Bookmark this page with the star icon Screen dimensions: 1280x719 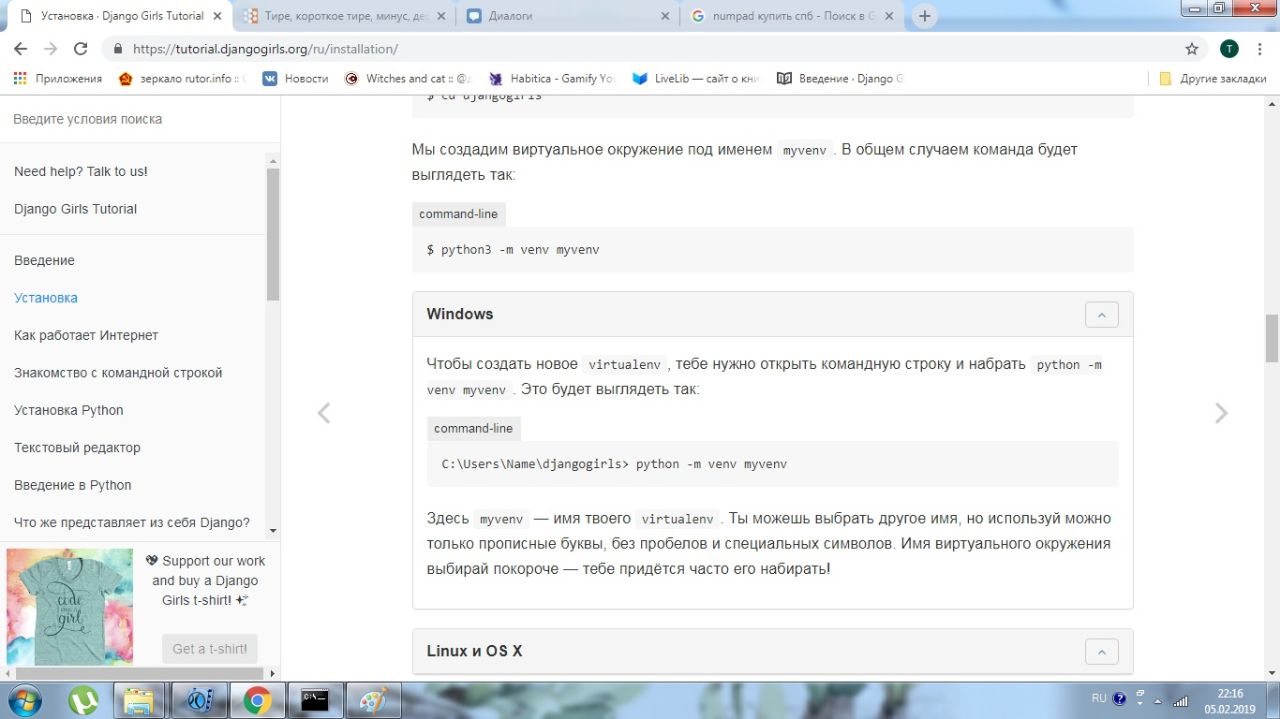[1191, 49]
